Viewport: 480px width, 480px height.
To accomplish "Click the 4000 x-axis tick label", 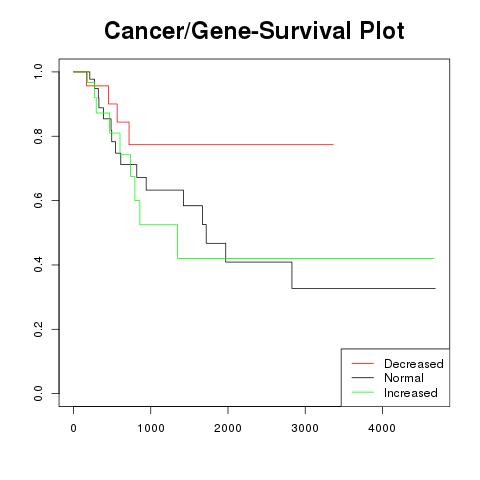I will point(382,428).
